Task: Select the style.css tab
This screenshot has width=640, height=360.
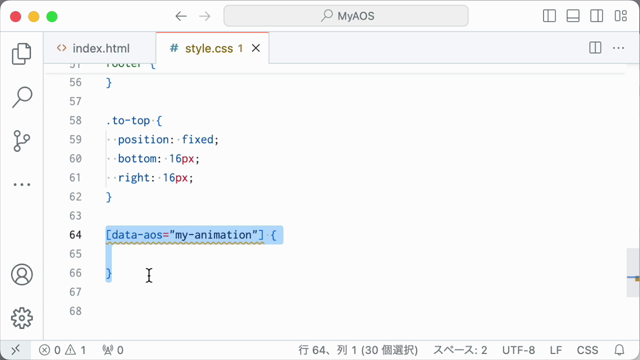Action: (x=209, y=49)
